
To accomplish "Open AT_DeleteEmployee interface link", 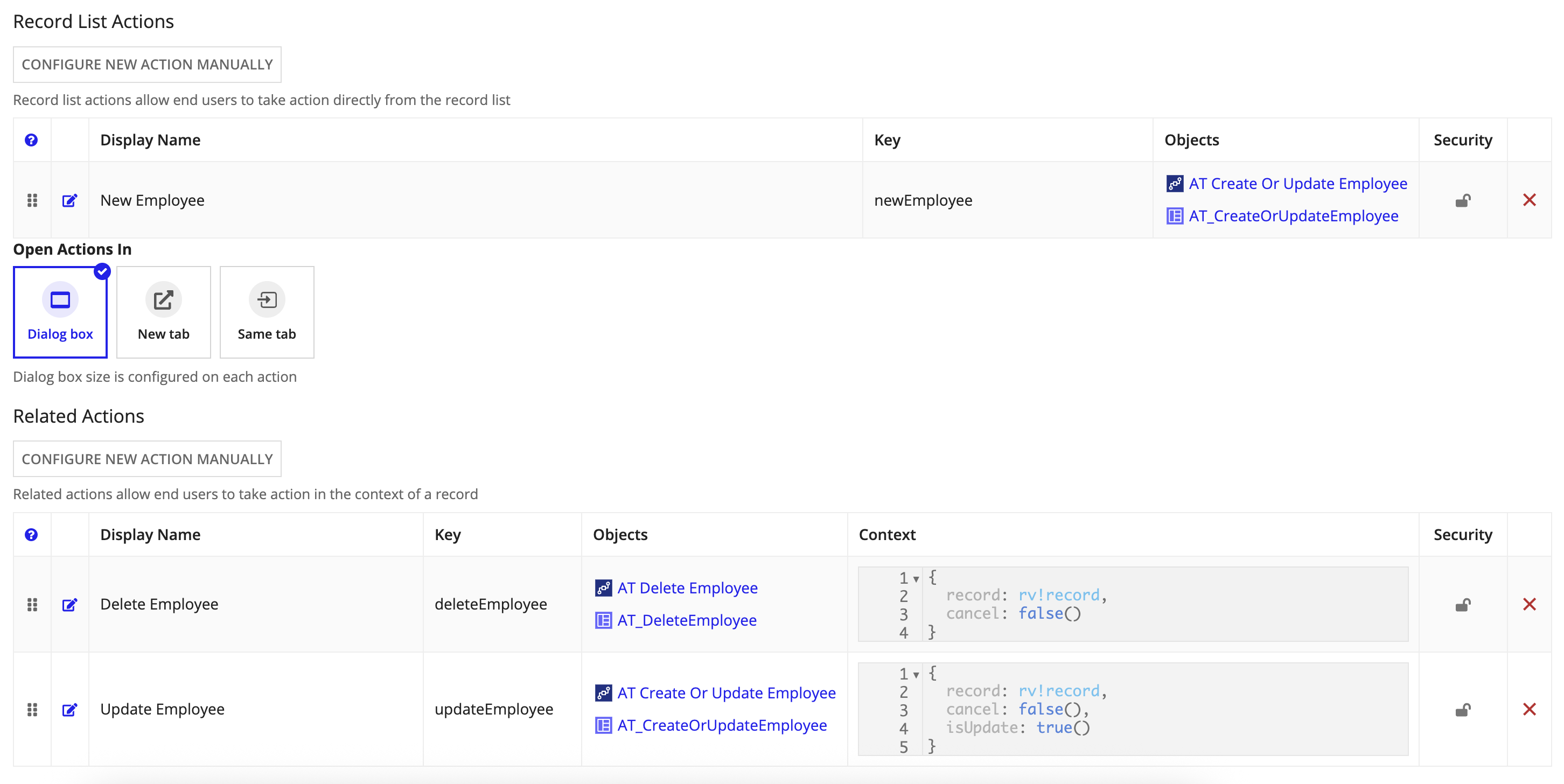I will point(687,620).
